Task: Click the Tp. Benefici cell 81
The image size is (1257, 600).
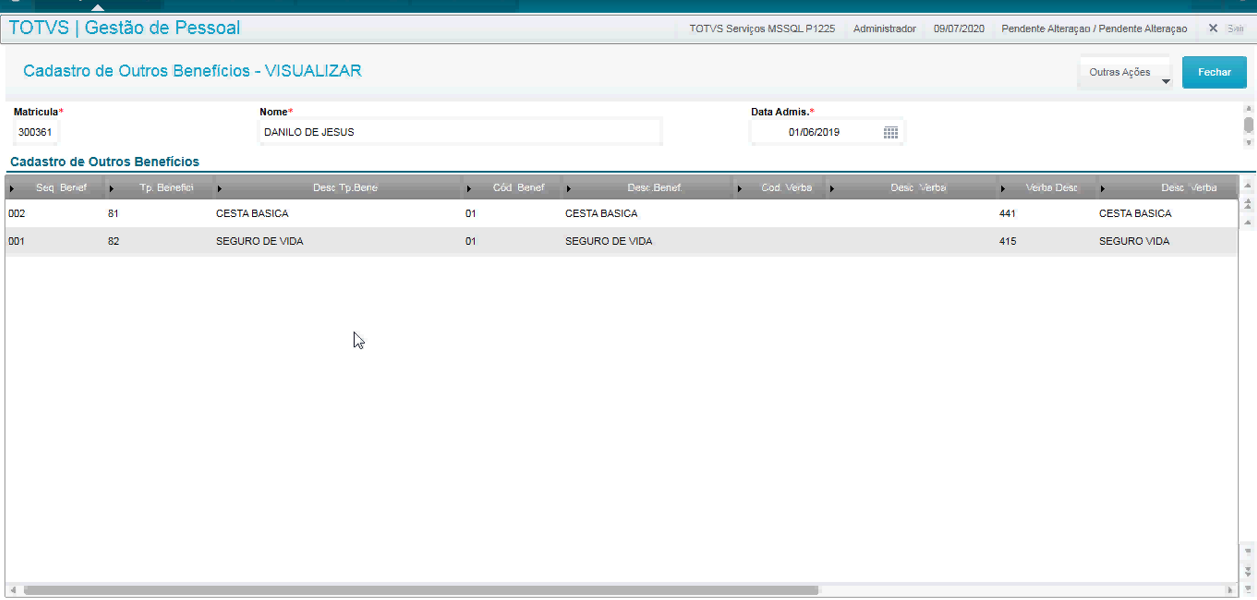Action: [113, 214]
